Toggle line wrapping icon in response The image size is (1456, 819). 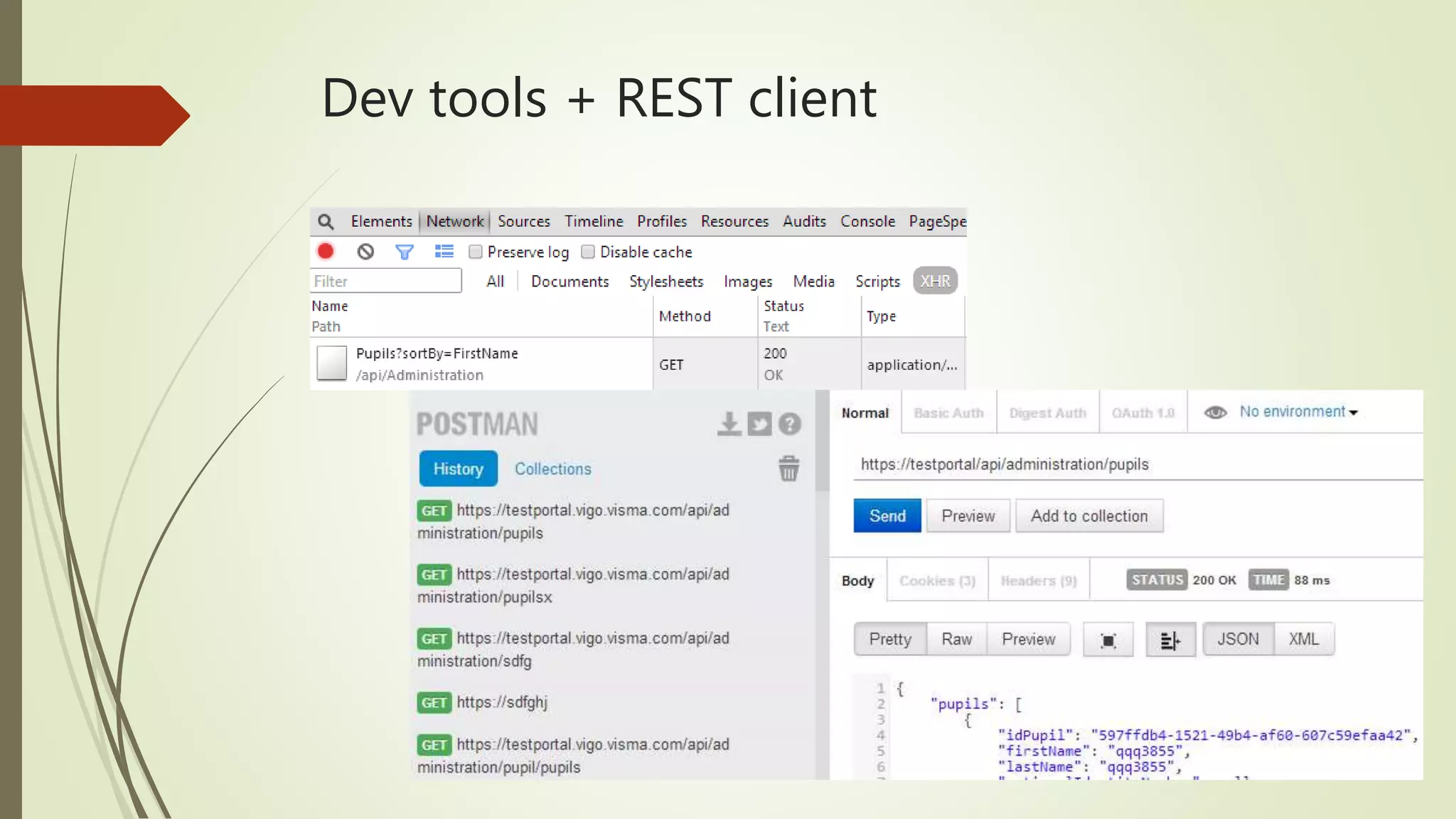click(1170, 640)
